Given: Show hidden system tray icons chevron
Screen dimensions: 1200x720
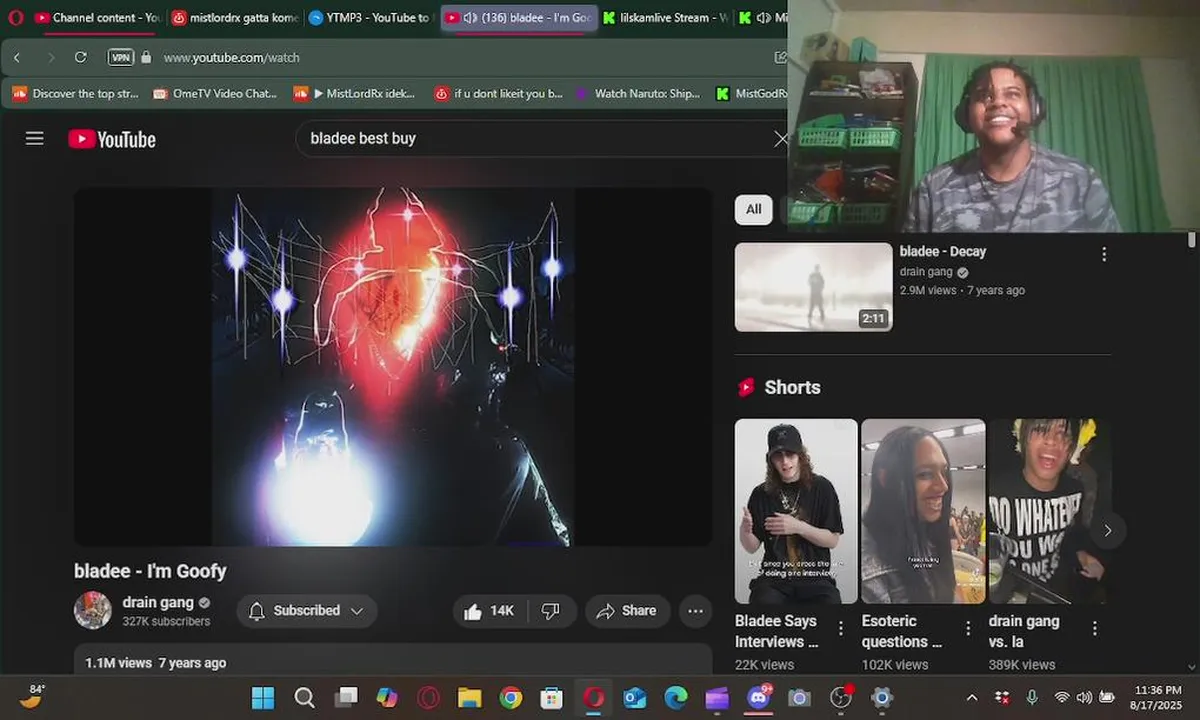Looking at the screenshot, I should coord(972,697).
